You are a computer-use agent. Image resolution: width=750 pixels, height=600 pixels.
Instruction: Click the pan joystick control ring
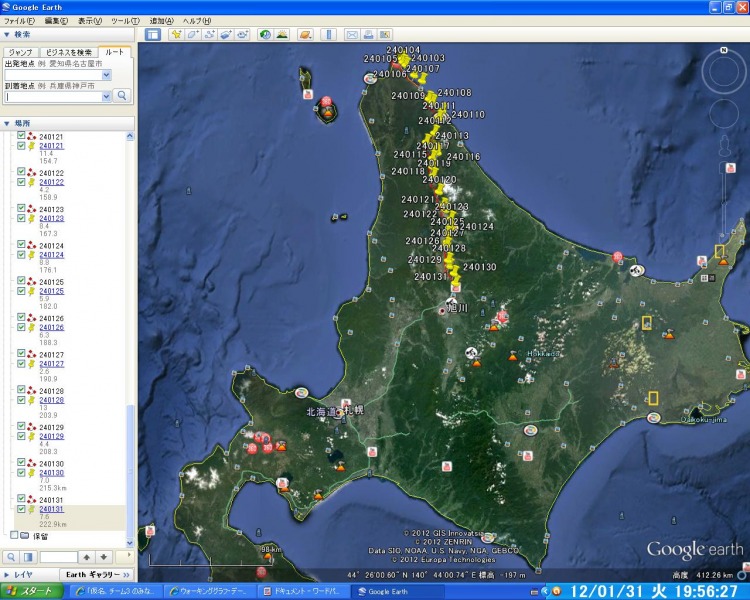point(724,114)
